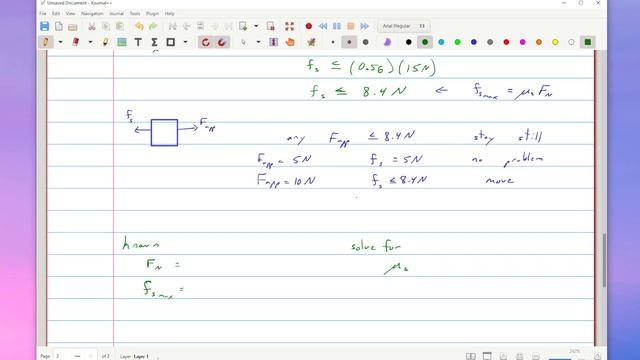Click the Cut scissors icon
Viewport: 640px width, 360px height.
(92, 26)
